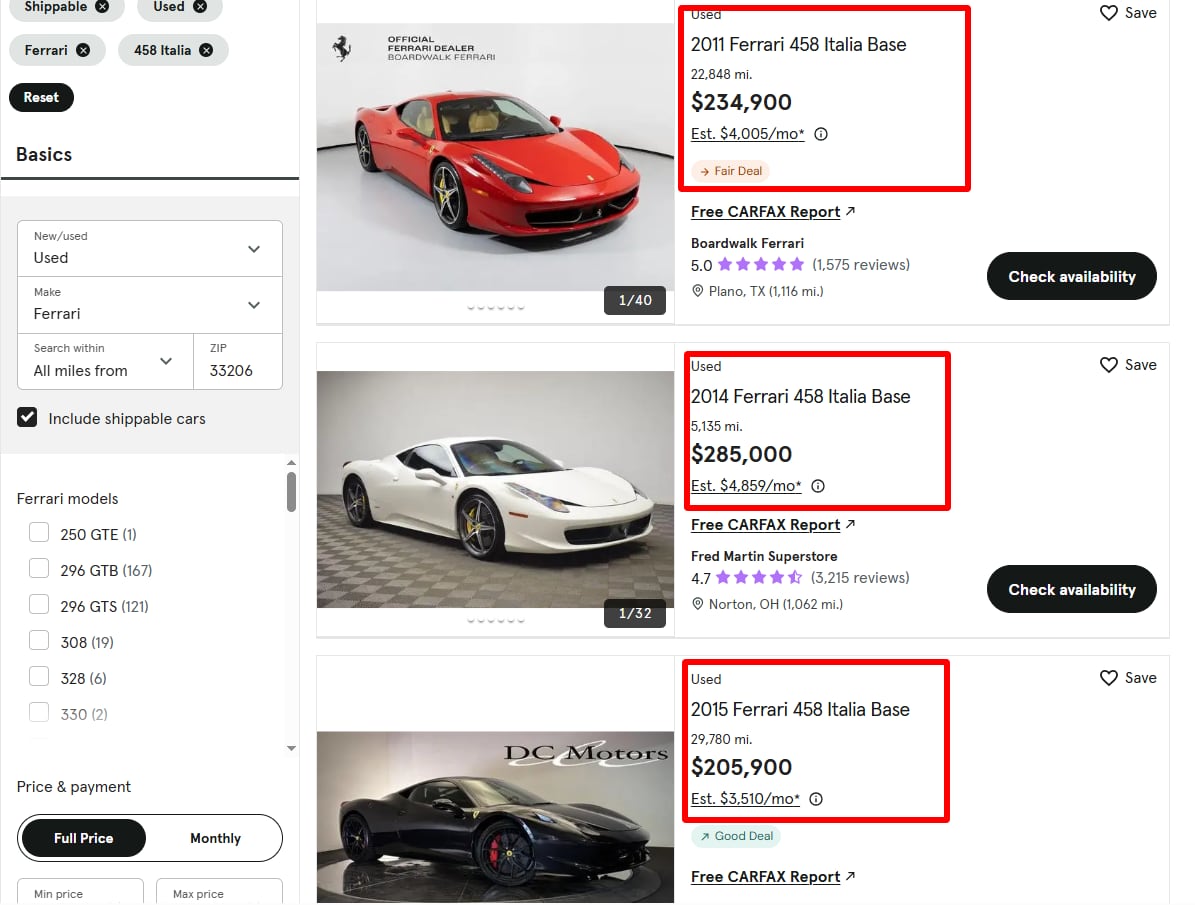Click the ZIP code input field

click(238, 370)
